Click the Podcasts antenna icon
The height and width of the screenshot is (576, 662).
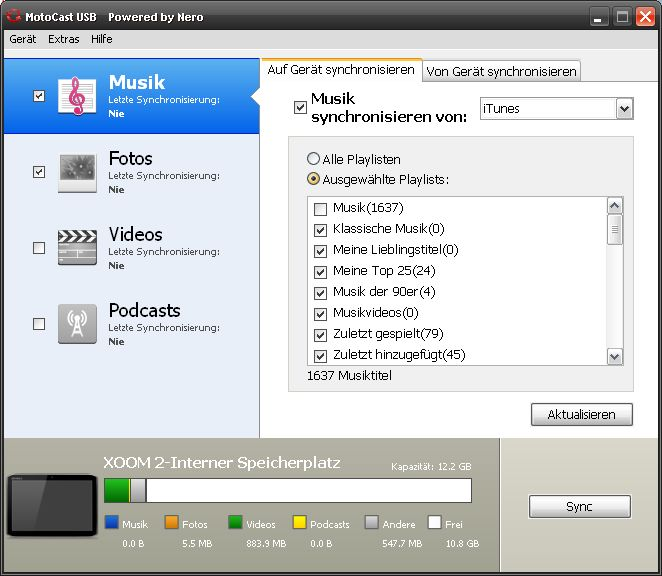(x=77, y=324)
